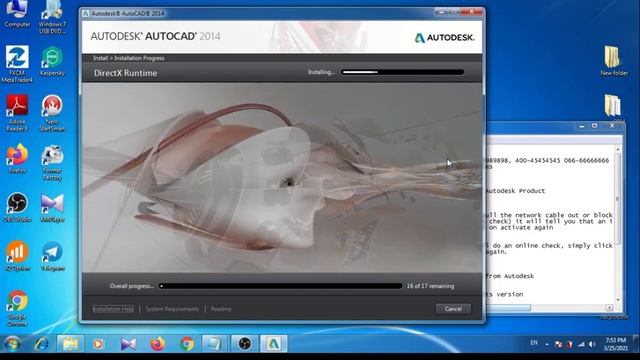This screenshot has width=640, height=360.
Task: Click the Notepad vertical scrollbar
Action: click(618, 225)
